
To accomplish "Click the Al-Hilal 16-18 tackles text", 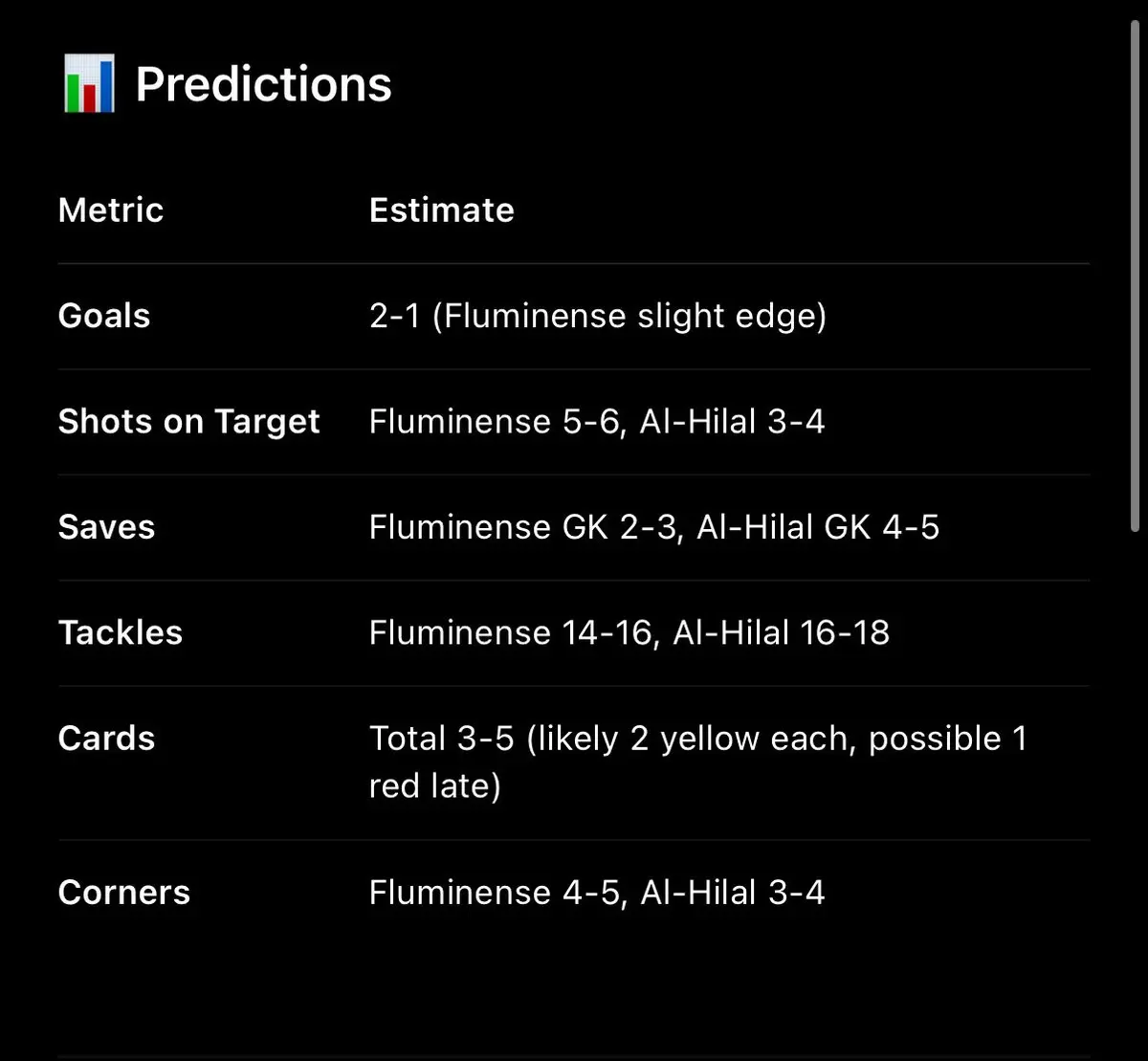I will 782,632.
